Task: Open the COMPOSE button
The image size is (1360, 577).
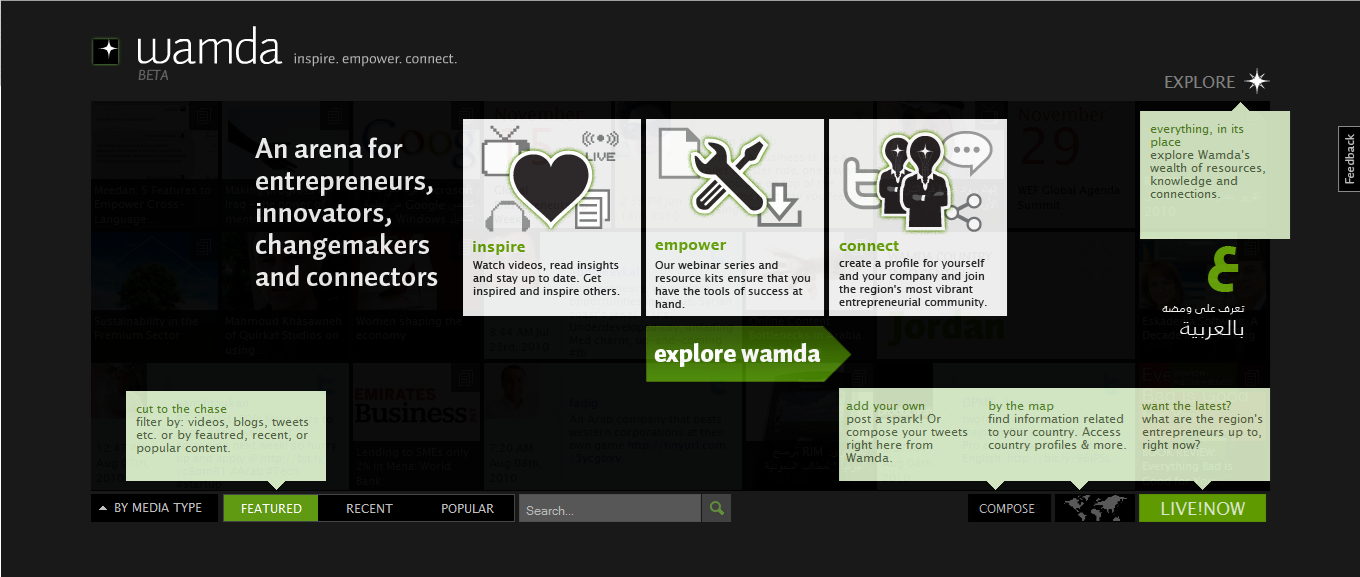Action: tap(1007, 508)
